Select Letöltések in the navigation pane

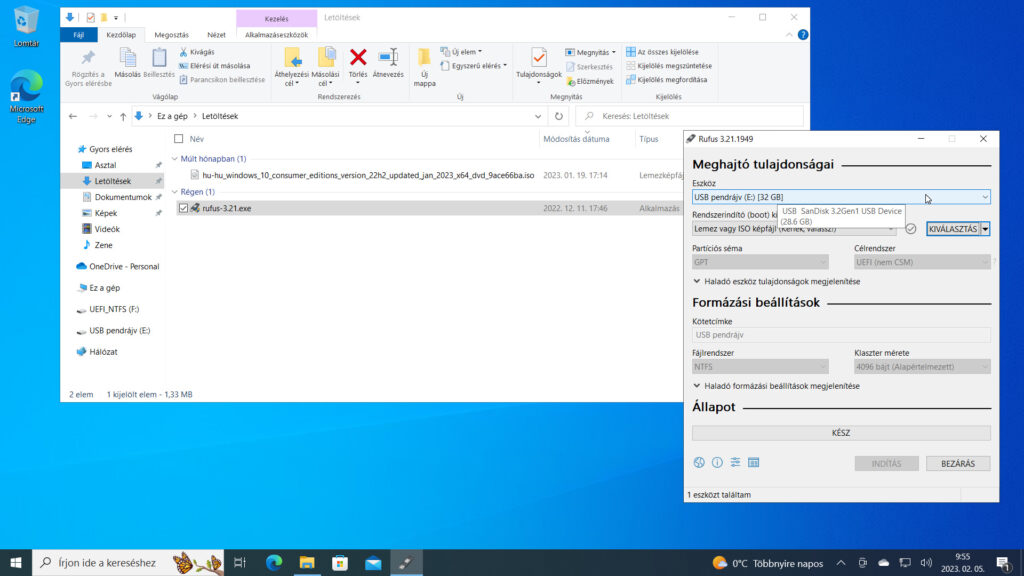point(112,181)
